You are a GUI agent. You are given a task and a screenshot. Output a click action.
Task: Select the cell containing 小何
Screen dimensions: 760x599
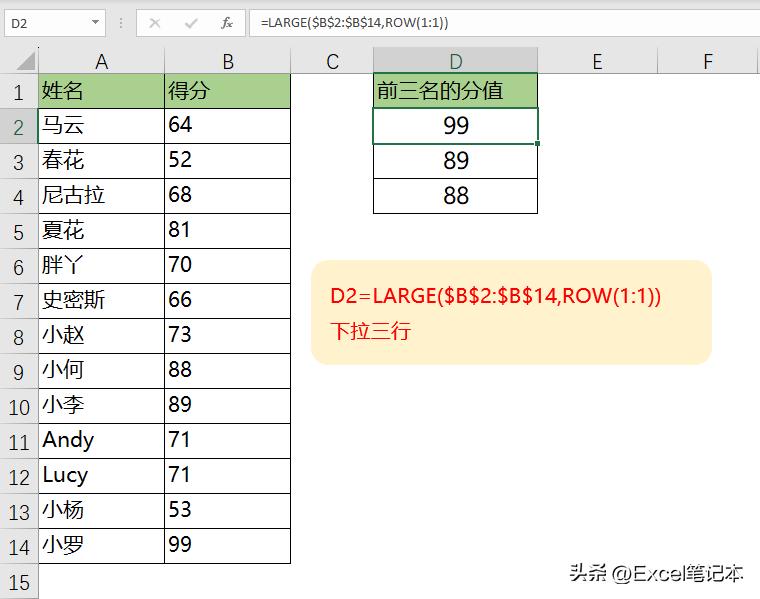(101, 371)
